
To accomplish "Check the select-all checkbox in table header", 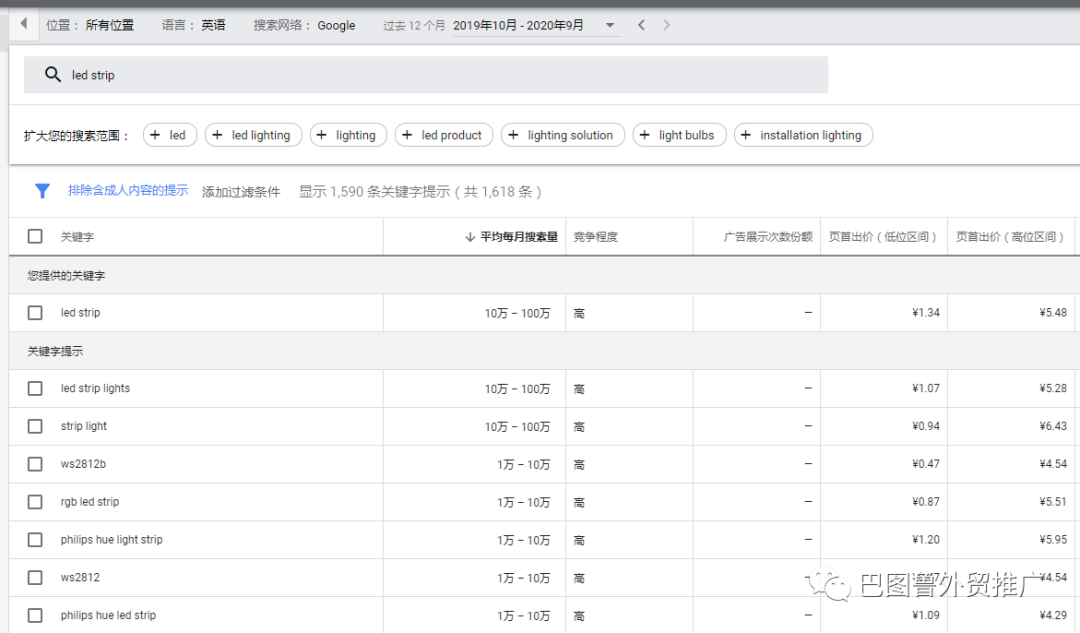I will pos(35,236).
